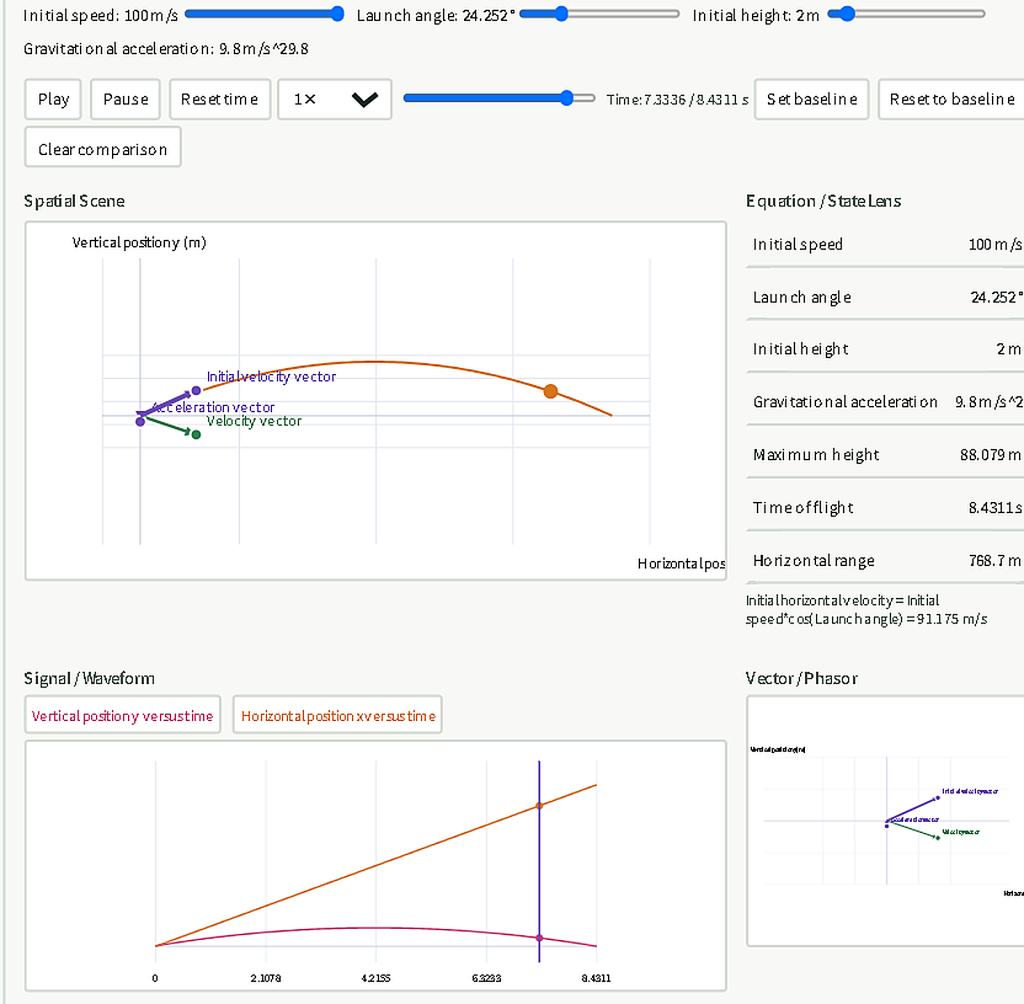
Task: Click the Signal / Waveform heading
Action: [89, 678]
